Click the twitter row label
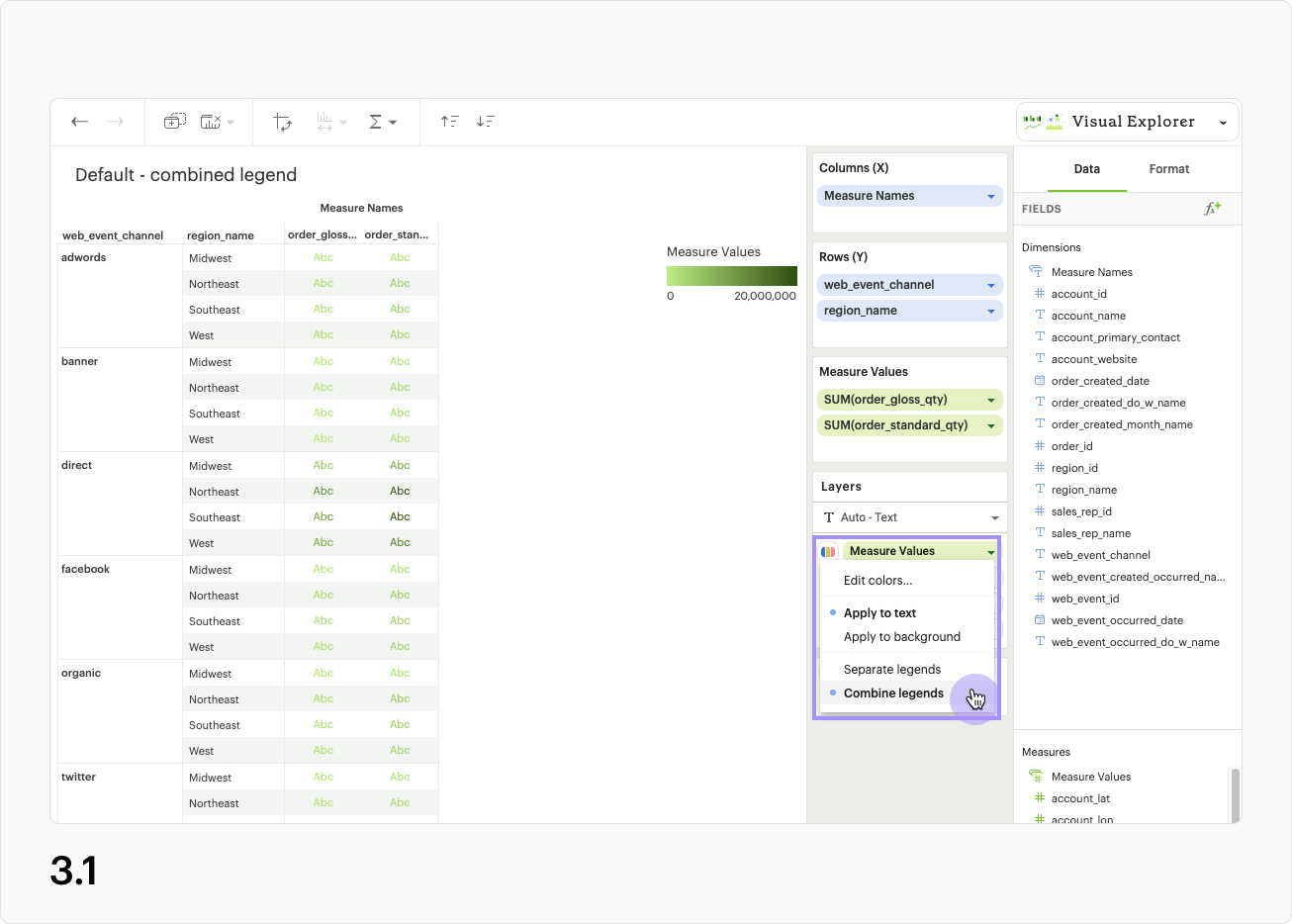1292x924 pixels. tap(78, 777)
